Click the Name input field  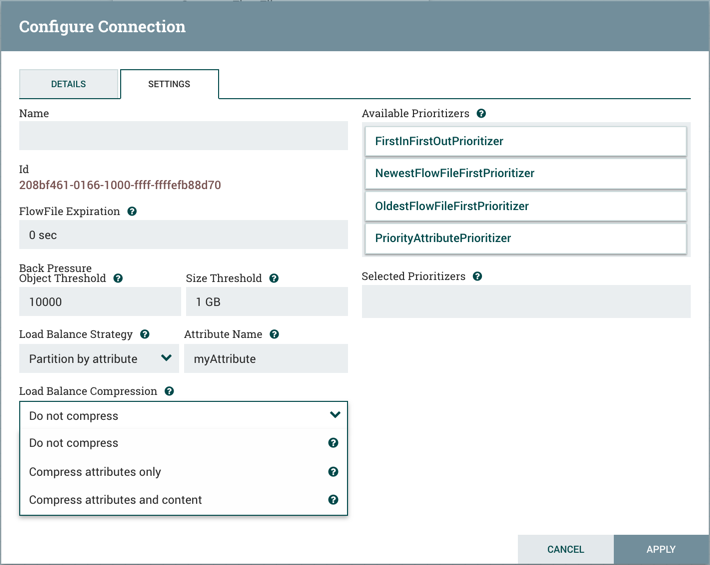[183, 136]
